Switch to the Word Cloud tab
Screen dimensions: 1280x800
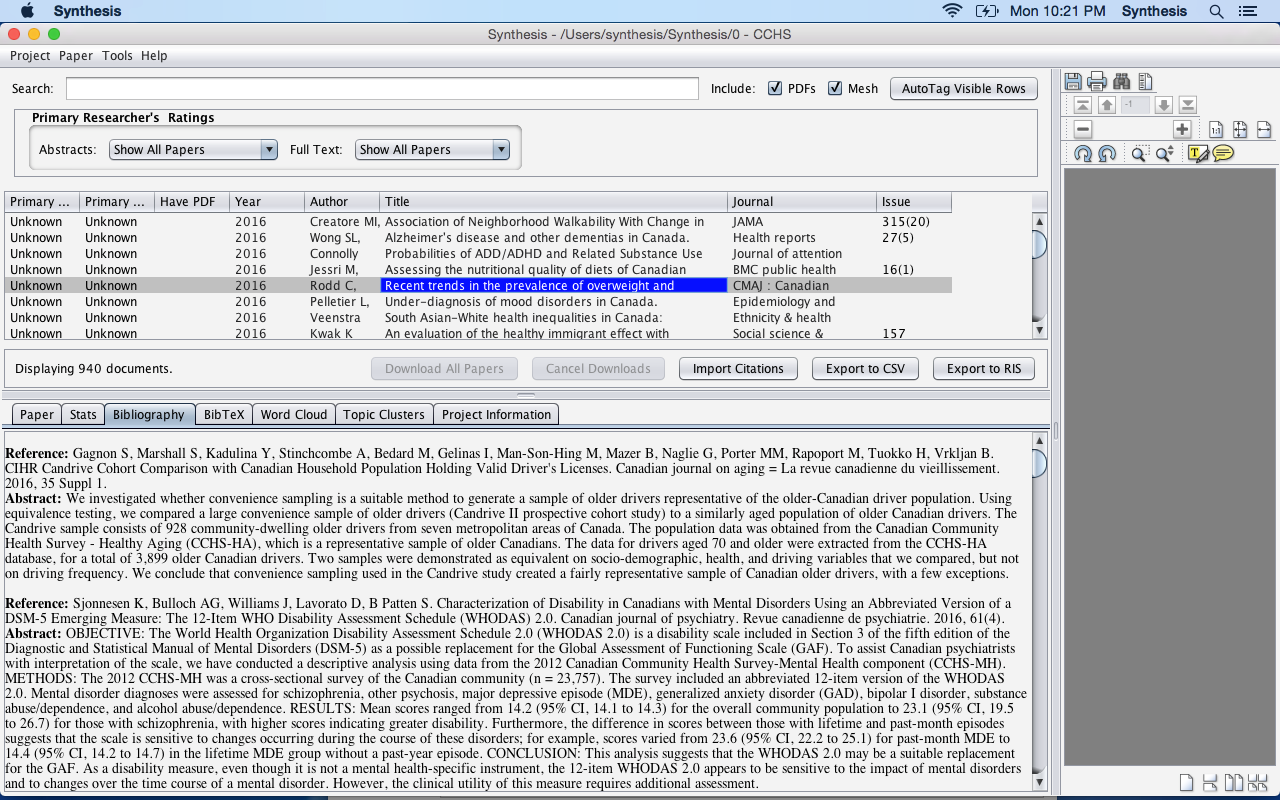click(294, 414)
